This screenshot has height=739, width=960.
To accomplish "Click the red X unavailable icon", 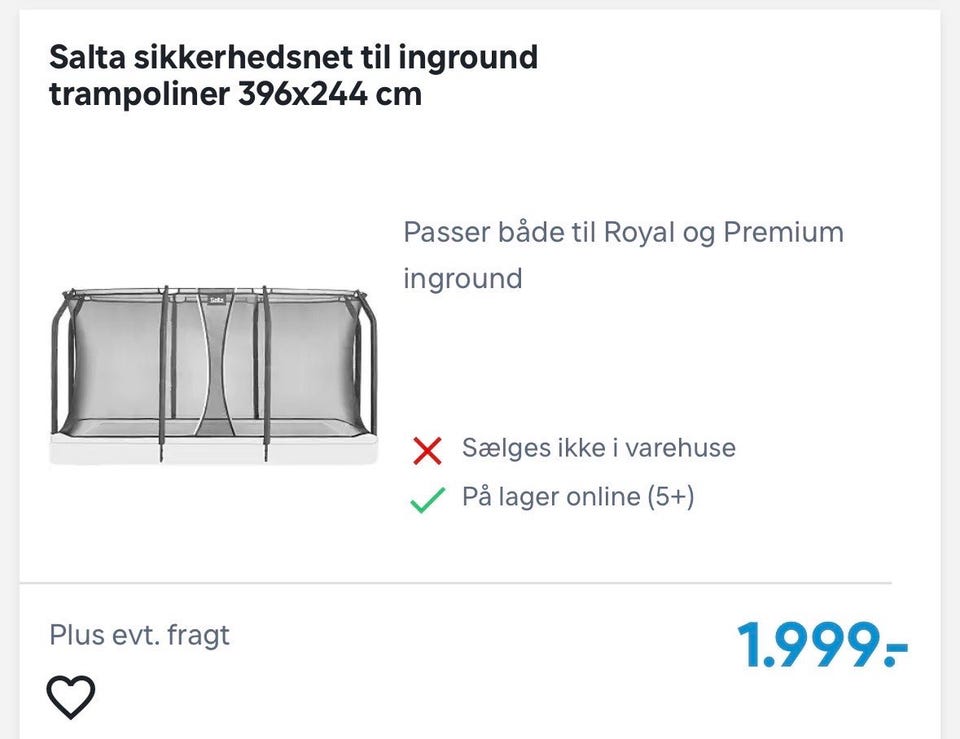I will 427,451.
